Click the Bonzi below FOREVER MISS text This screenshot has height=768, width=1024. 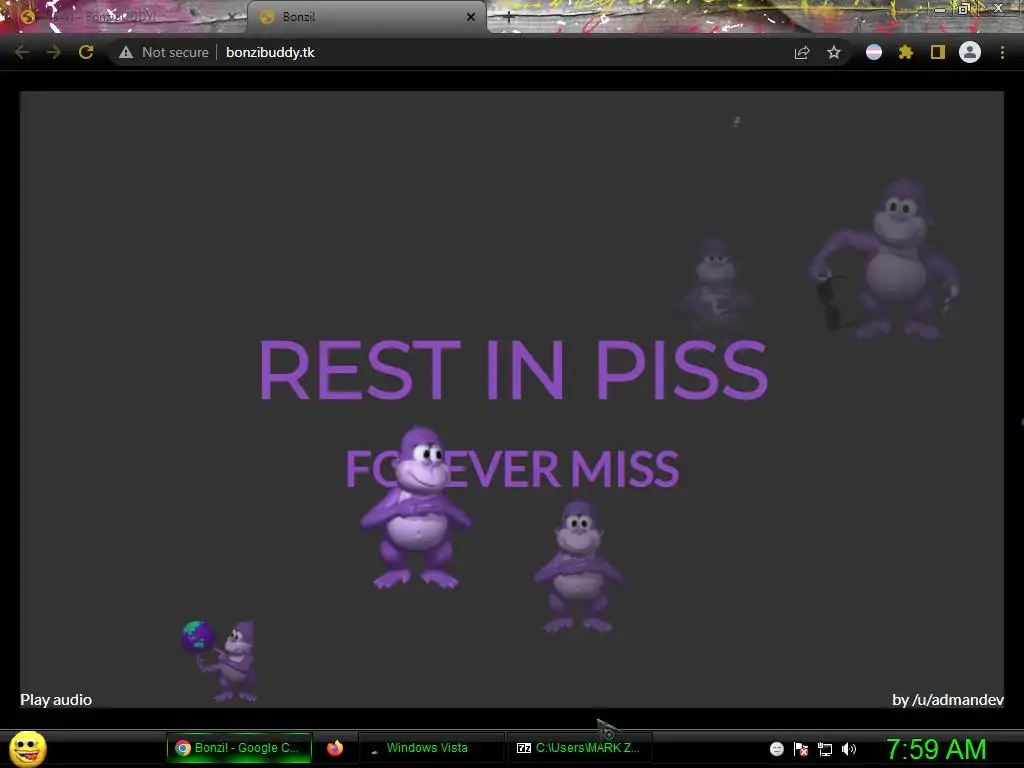[x=579, y=567]
